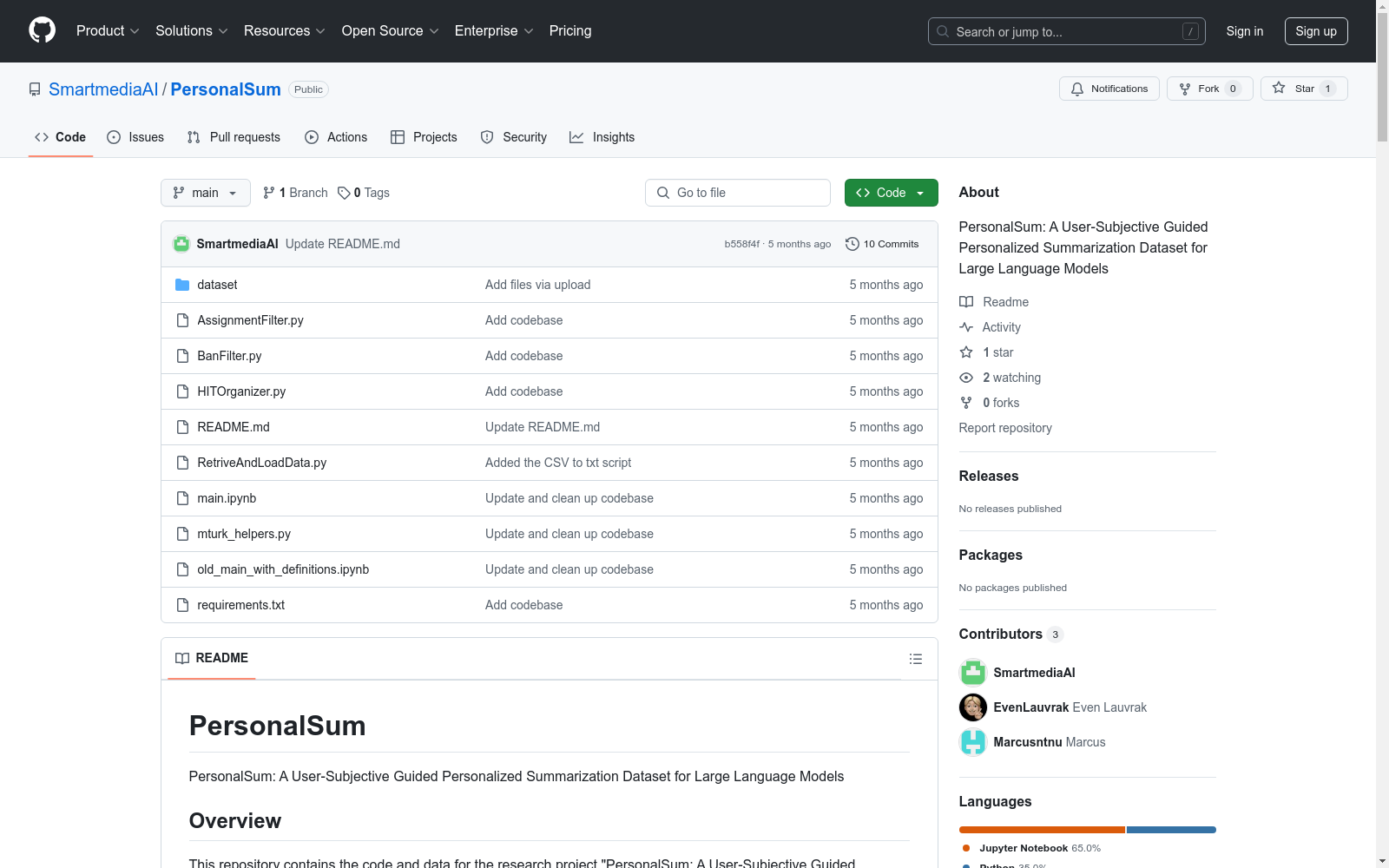Click the Notifications button
Image resolution: width=1389 pixels, height=868 pixels.
(x=1109, y=89)
